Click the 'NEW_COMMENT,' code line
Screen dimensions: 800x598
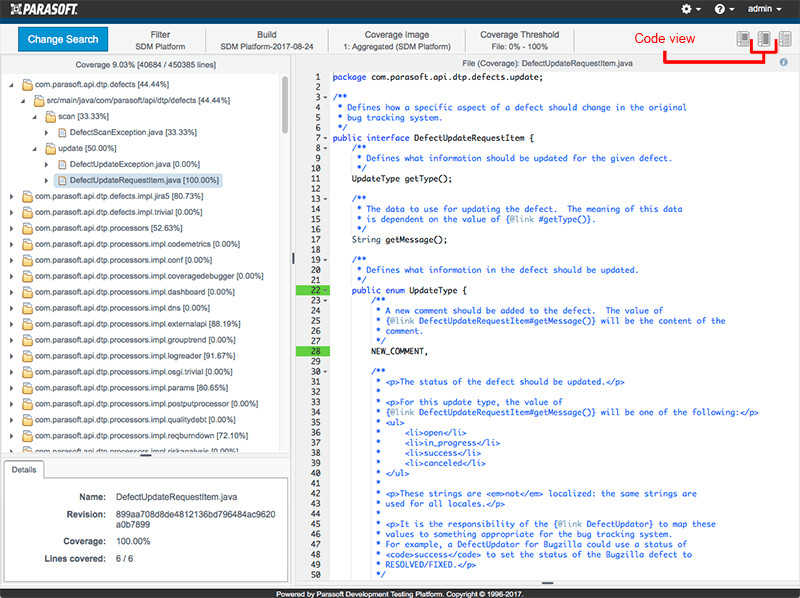pos(399,351)
